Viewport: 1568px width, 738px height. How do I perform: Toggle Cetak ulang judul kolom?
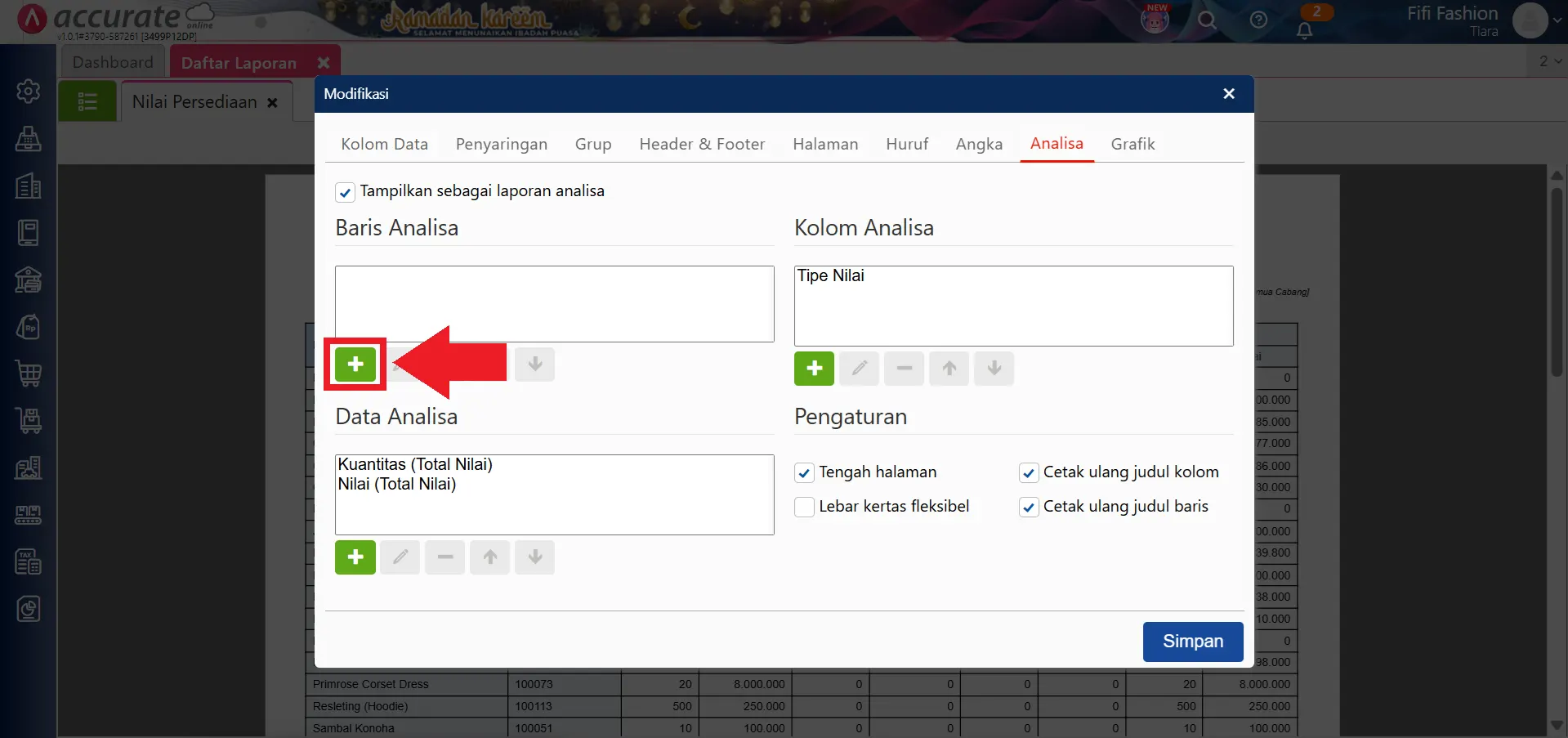(x=1029, y=472)
